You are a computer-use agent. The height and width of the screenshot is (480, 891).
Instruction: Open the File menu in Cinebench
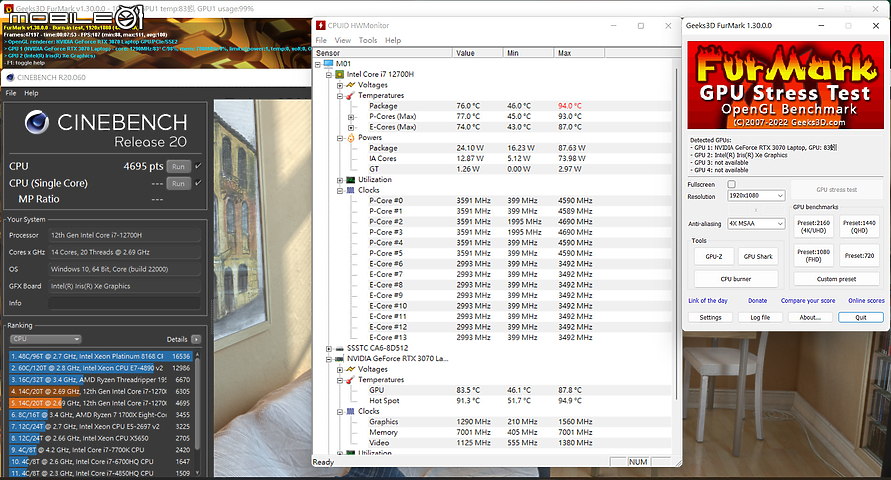[x=11, y=93]
